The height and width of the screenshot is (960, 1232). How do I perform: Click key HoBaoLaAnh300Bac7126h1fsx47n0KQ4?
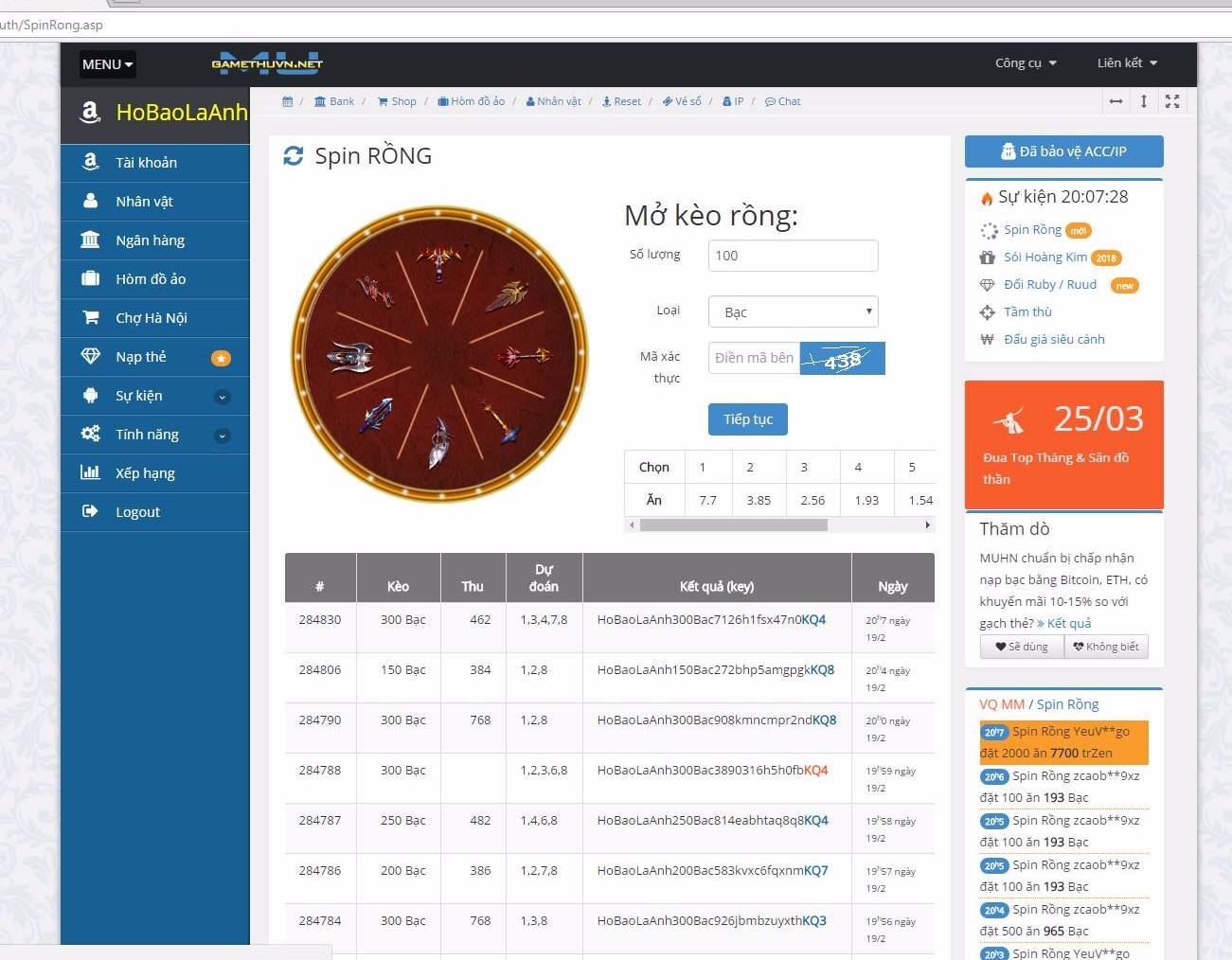[711, 620]
